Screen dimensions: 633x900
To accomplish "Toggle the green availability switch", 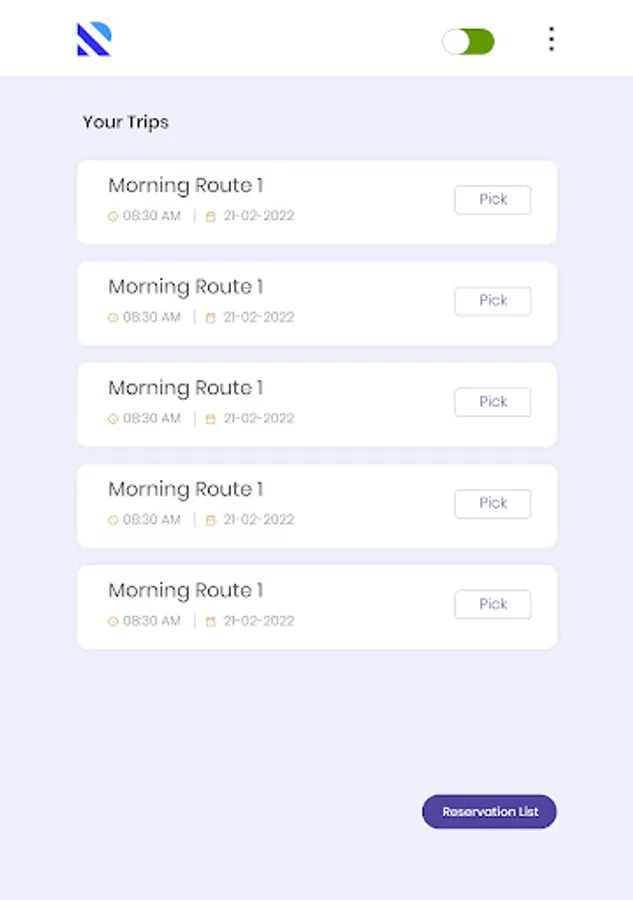I will (469, 41).
